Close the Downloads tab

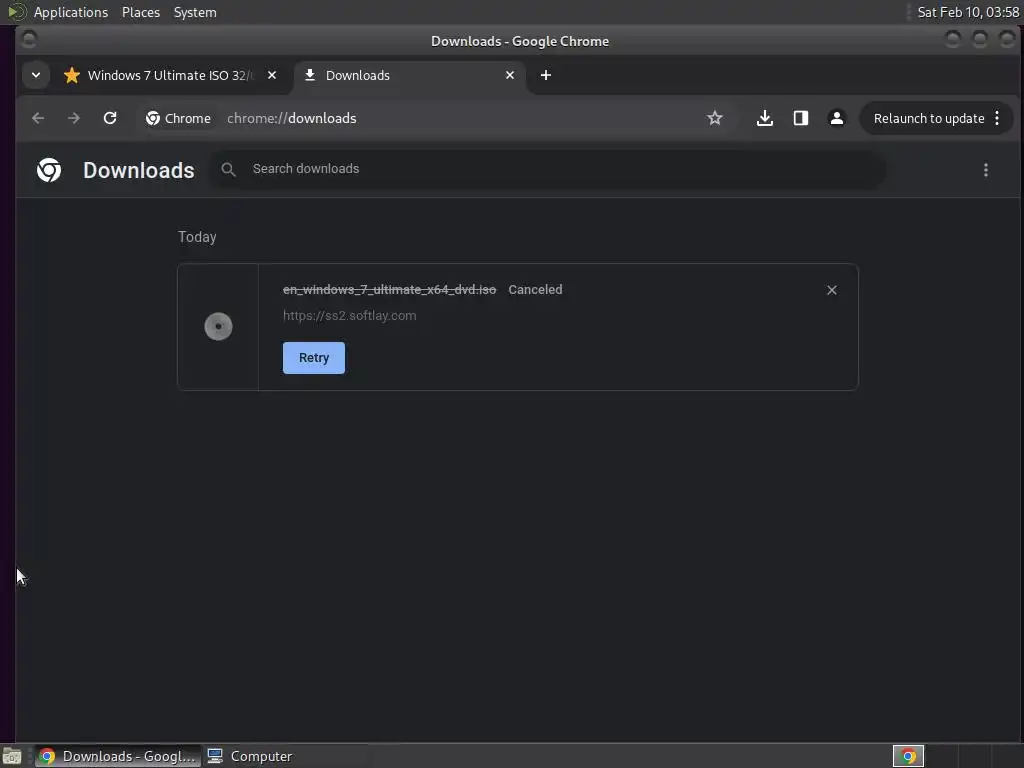[510, 75]
